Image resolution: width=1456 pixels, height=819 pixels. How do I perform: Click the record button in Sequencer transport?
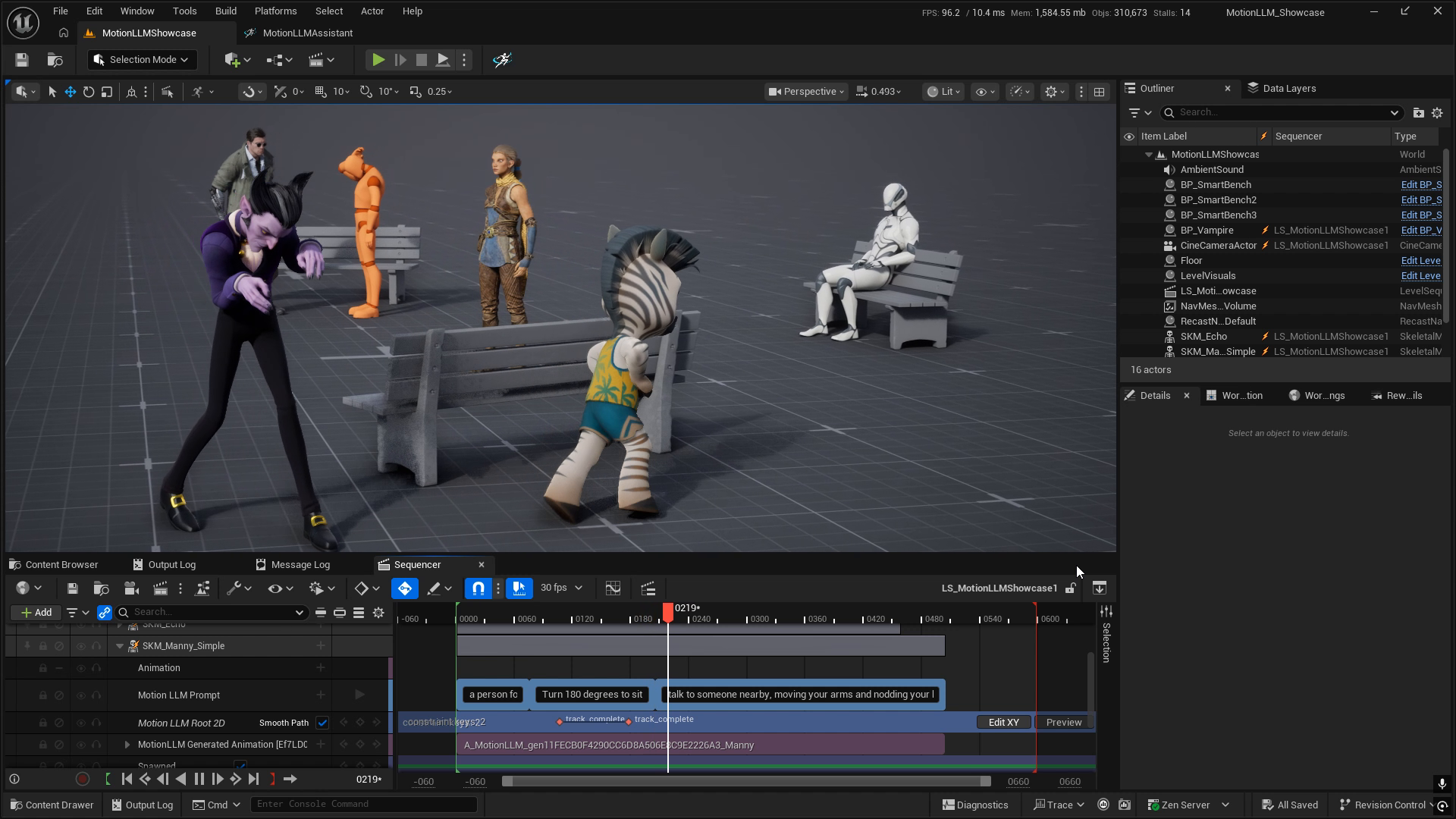point(83,779)
